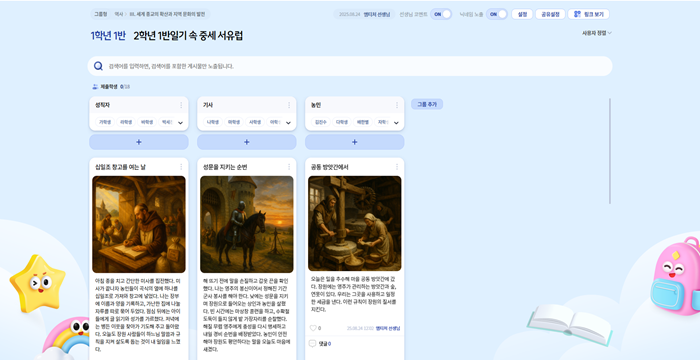Click the 성직자 group heading

coord(102,105)
